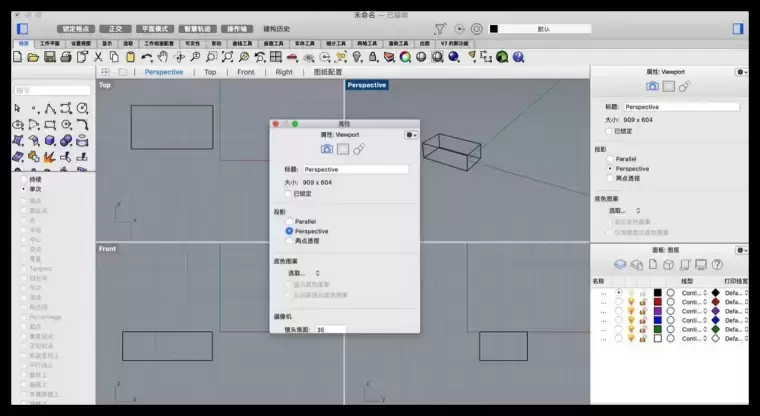760x416 pixels.
Task: Click the red car icon in the toolbar
Action: (x=292, y=57)
